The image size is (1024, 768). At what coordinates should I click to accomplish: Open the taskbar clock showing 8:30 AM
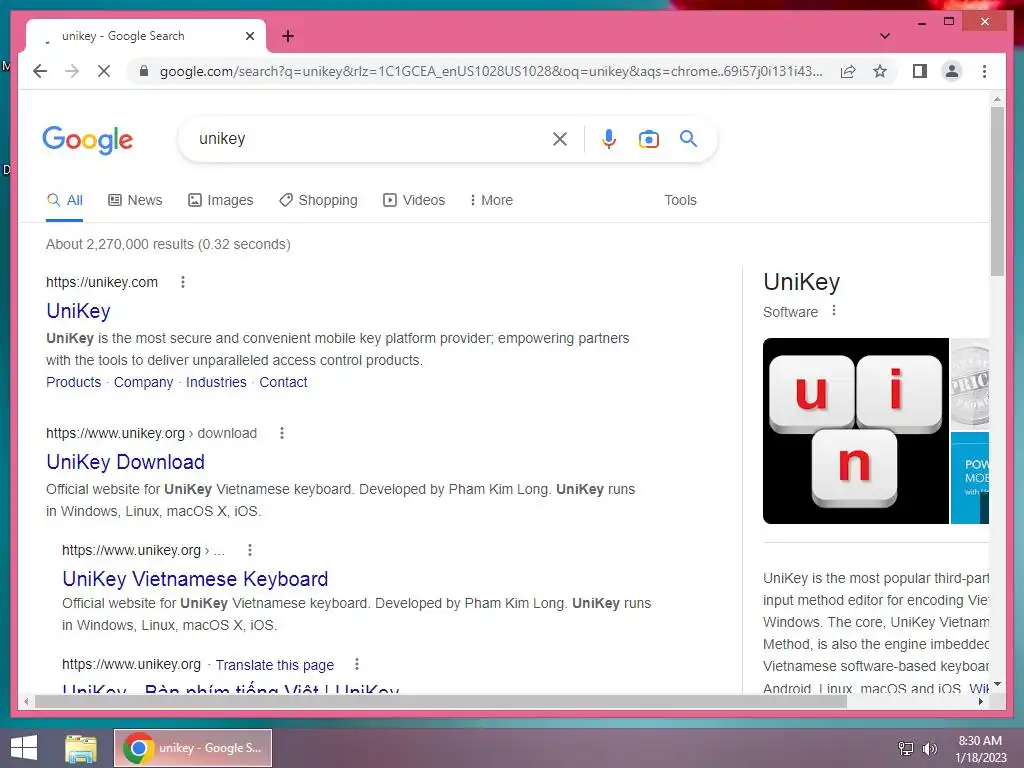(980, 749)
